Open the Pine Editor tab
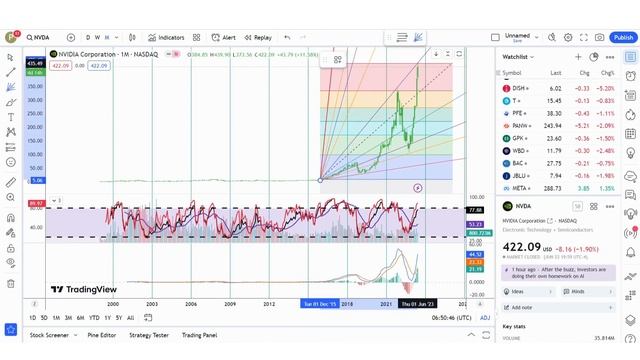640x360 pixels. pos(102,335)
